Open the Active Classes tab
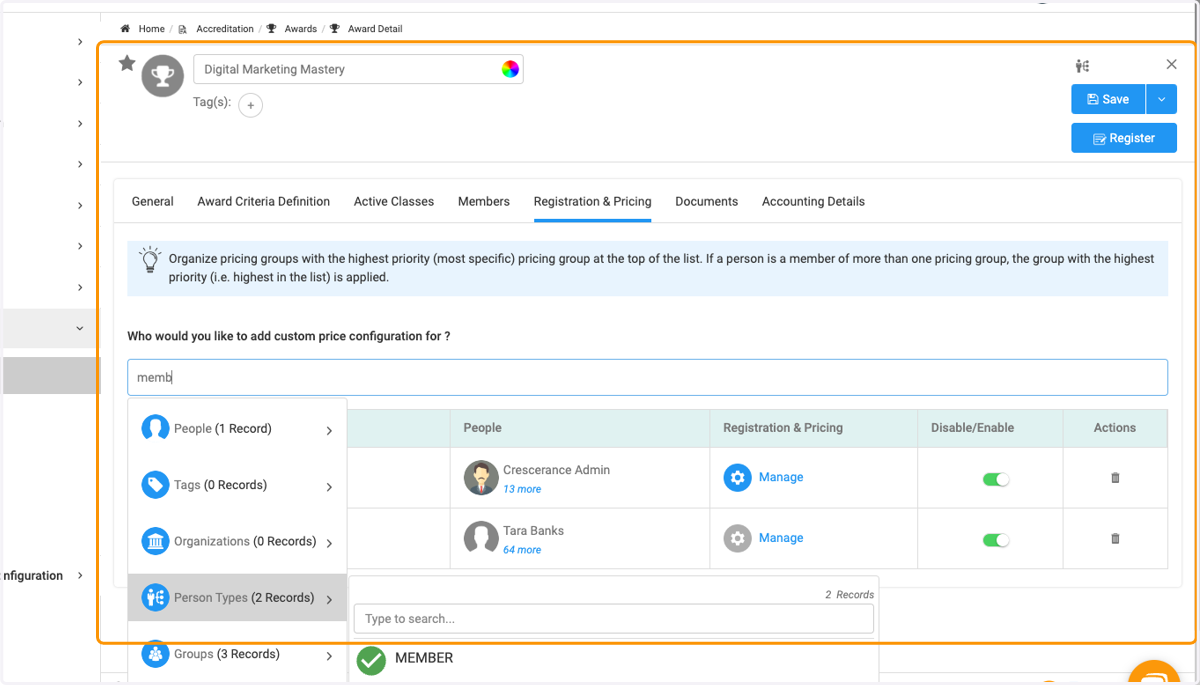 tap(394, 201)
